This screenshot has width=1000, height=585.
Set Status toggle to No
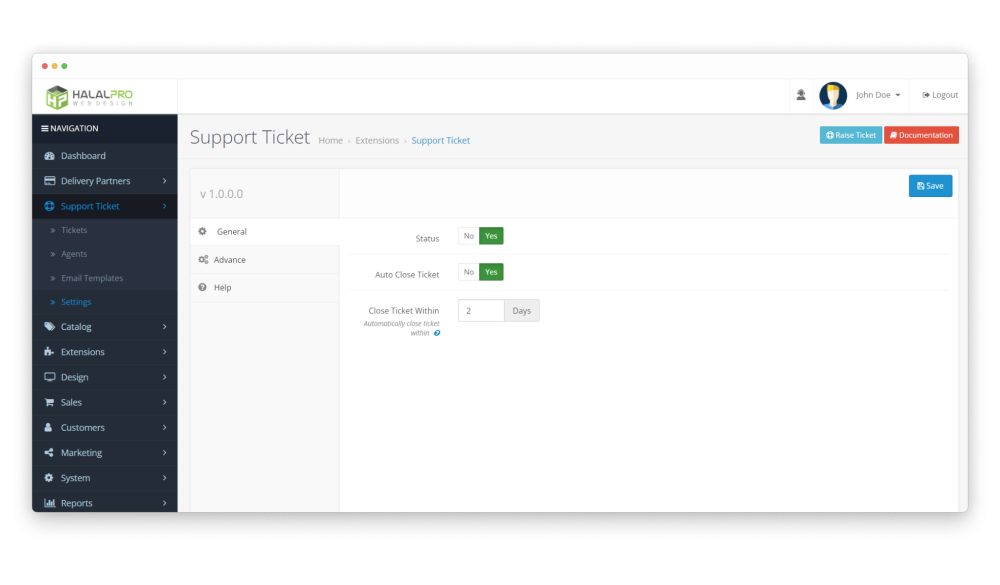468,237
